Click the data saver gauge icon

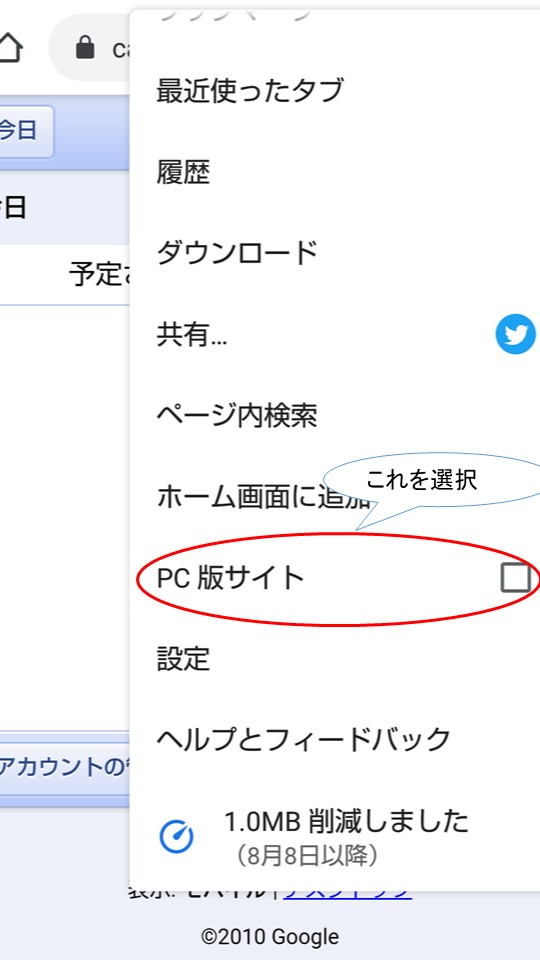pyautogui.click(x=177, y=836)
